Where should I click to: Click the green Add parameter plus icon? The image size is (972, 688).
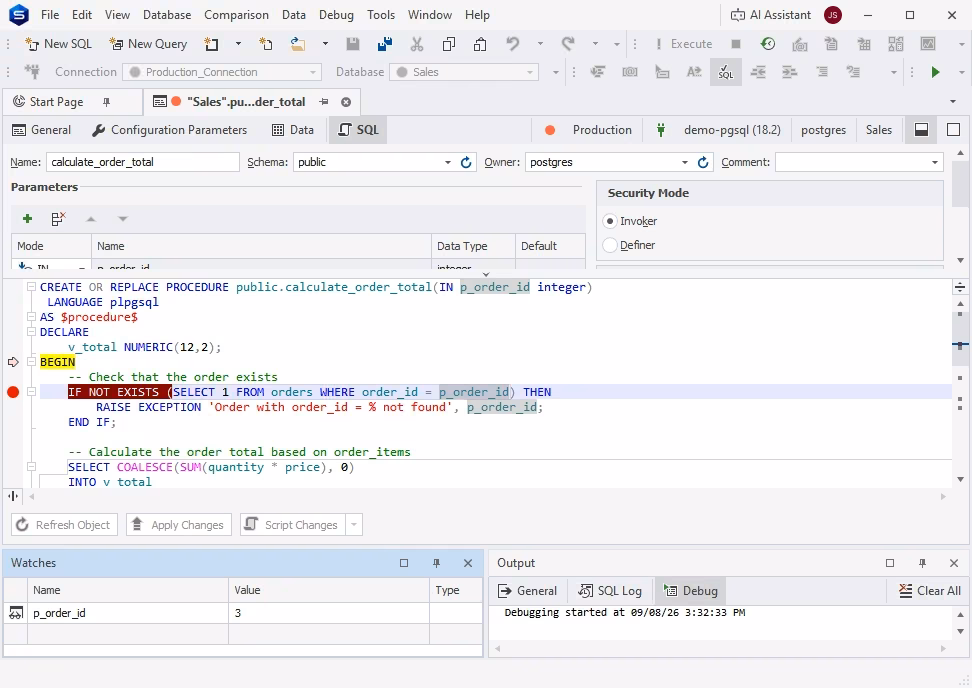point(27,219)
